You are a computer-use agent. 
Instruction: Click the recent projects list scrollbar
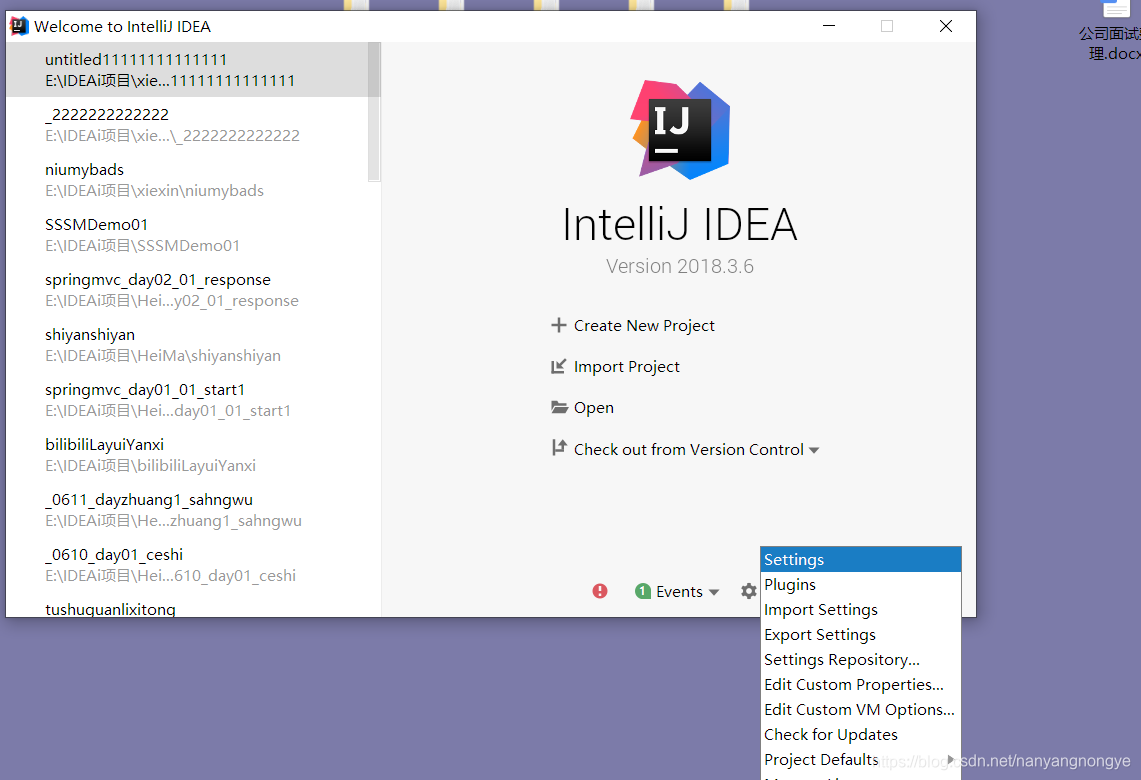374,111
